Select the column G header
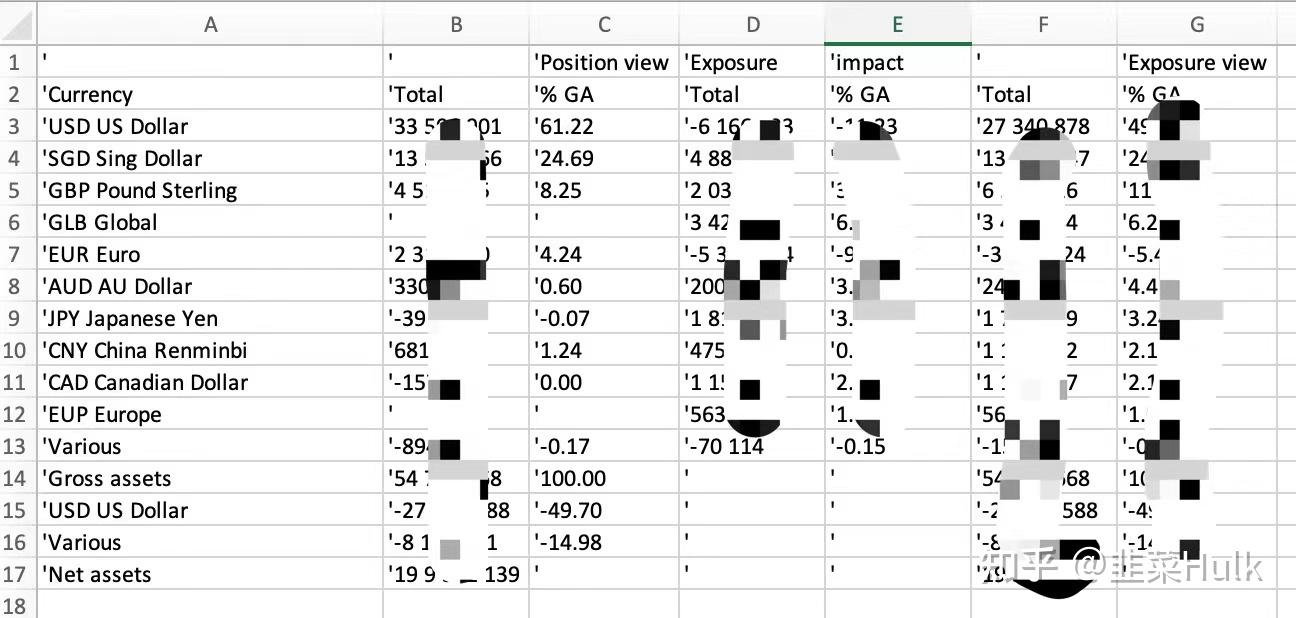 pos(1196,24)
